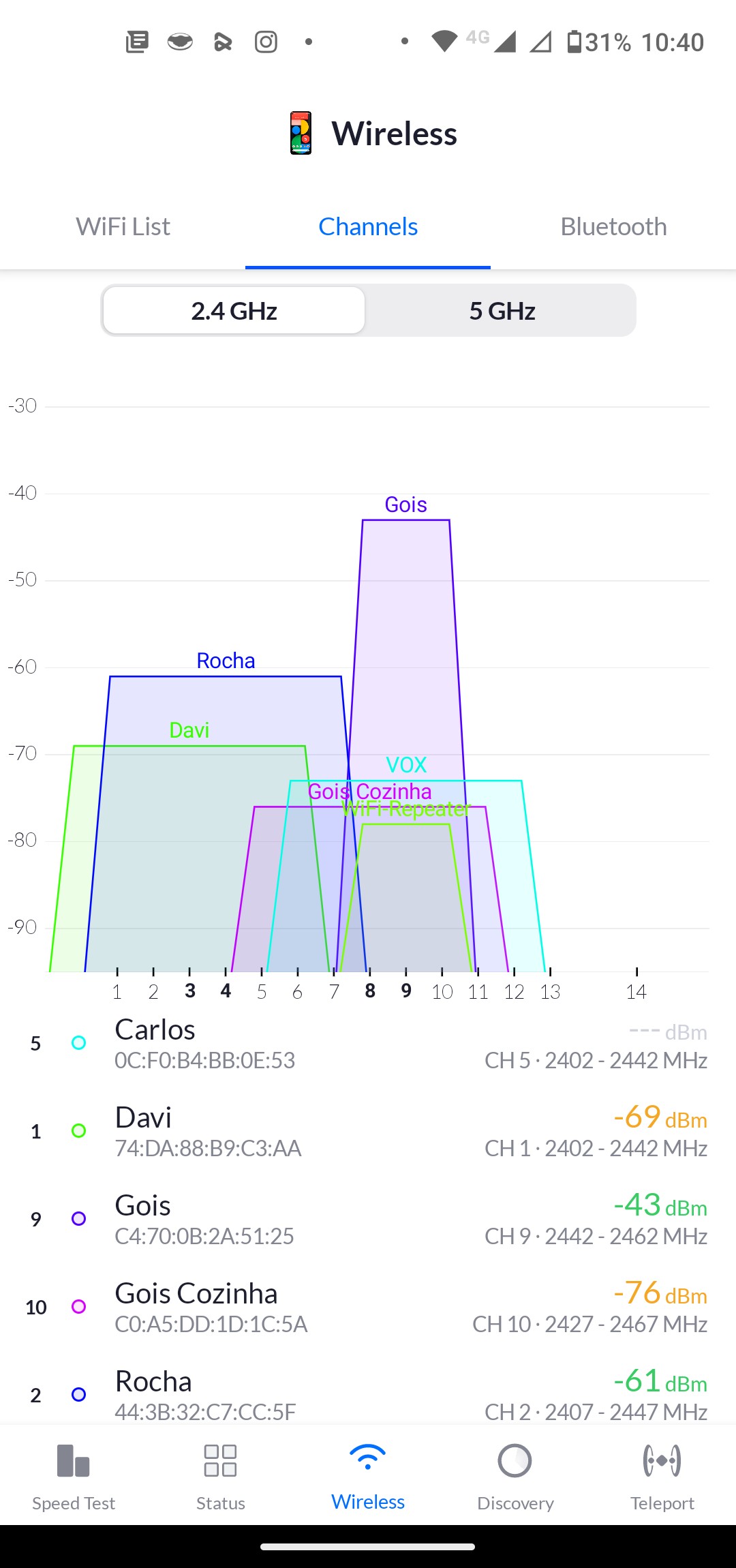Open the Speed Test tab icon
Image resolution: width=736 pixels, height=1568 pixels.
pos(74,1461)
